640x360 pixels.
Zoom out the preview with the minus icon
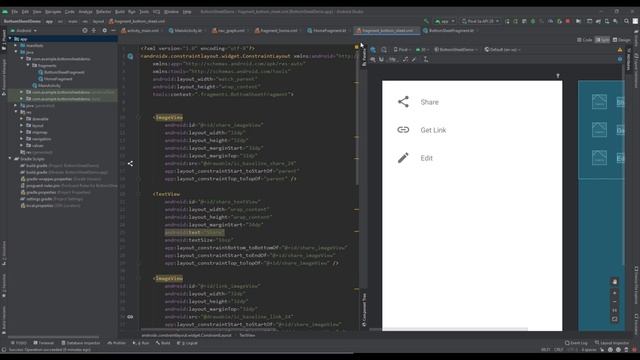tap(615, 302)
